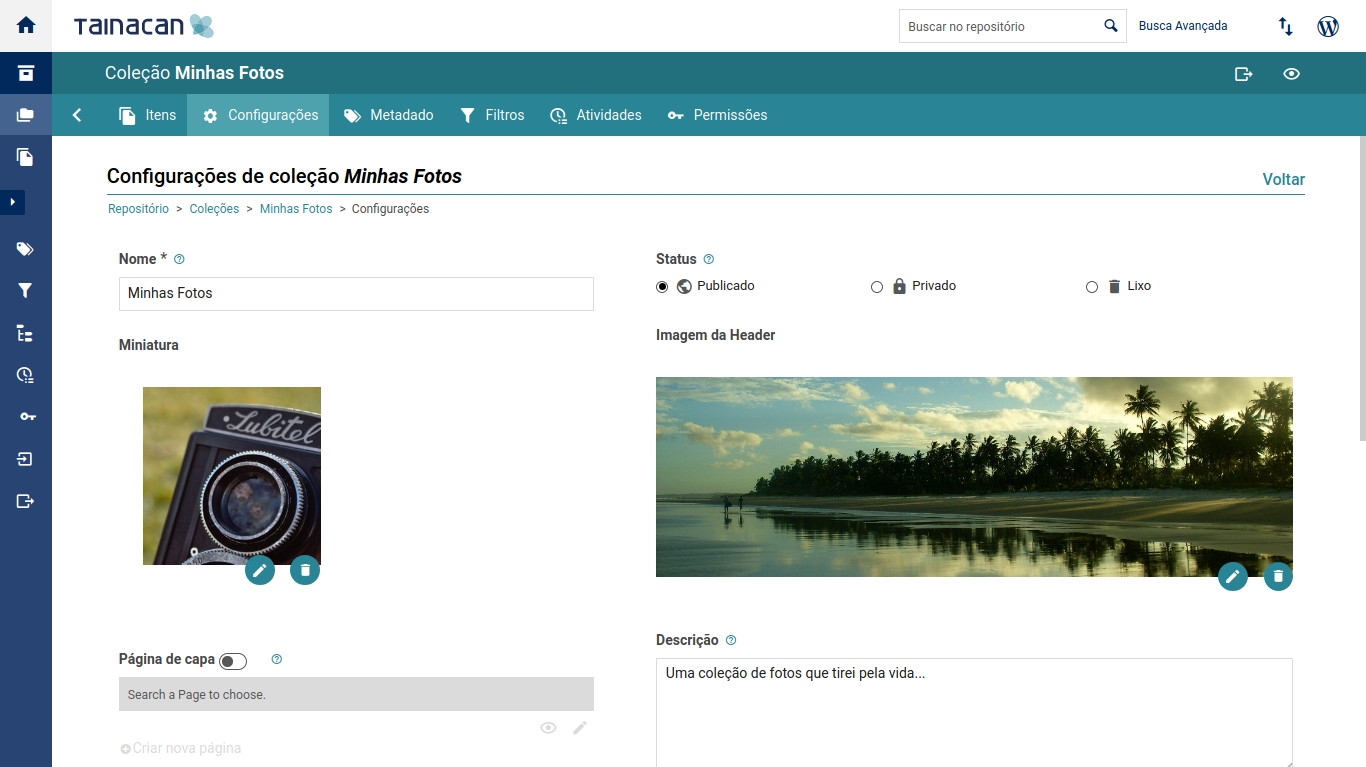This screenshot has height=767, width=1366.
Task: Open help icon next to Descrição
Action: [x=731, y=640]
